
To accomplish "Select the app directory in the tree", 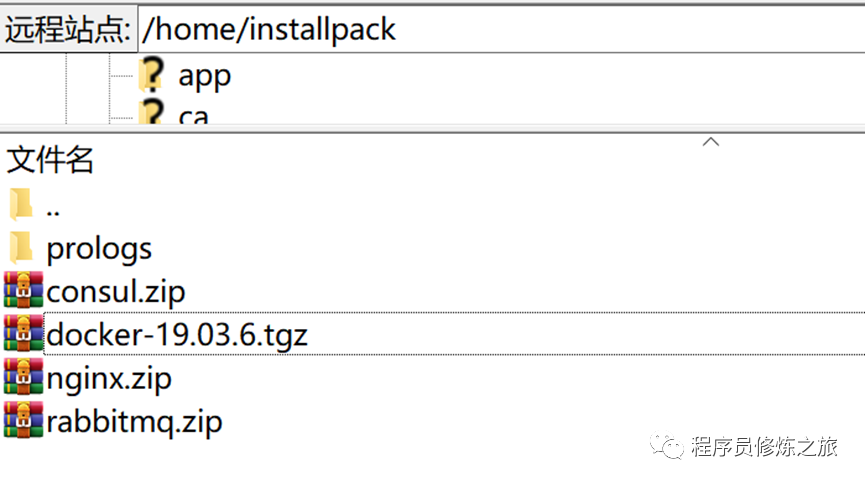I will click(204, 76).
